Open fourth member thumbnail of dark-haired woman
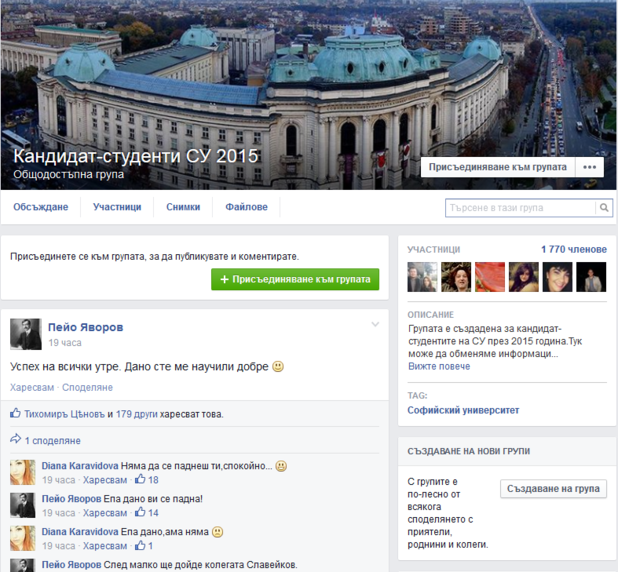The height and width of the screenshot is (572, 618). (x=524, y=277)
